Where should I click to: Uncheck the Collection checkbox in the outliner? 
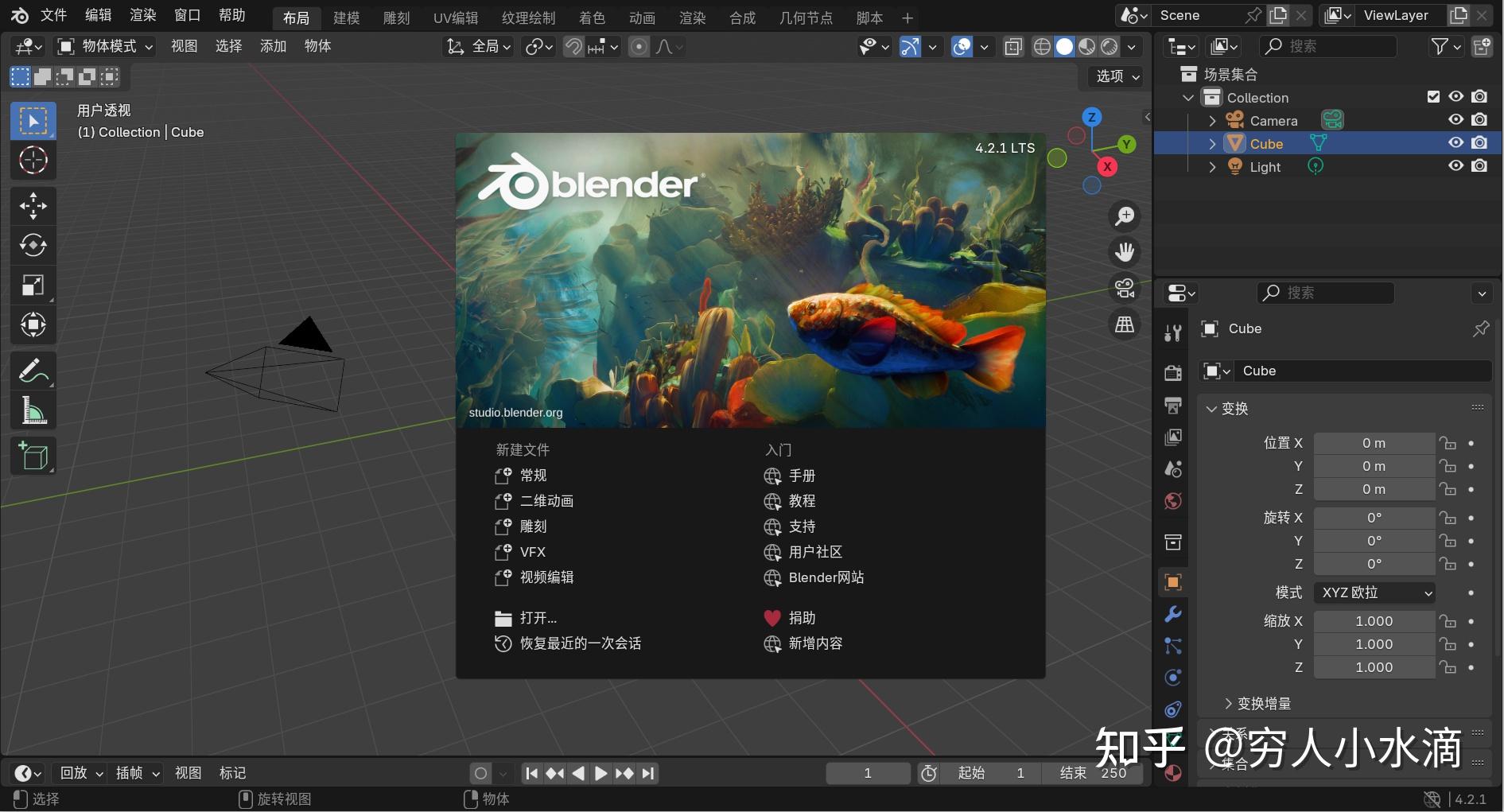[1433, 96]
